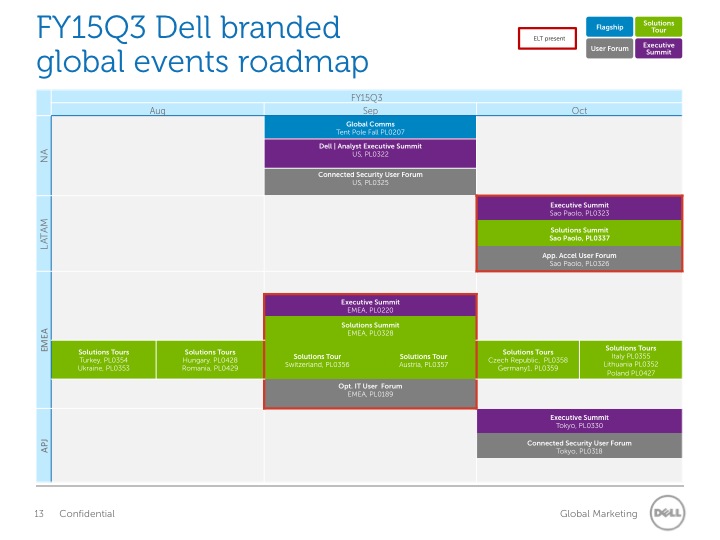Select the APJ region row label
Screen dimensions: 720x540
(44, 445)
